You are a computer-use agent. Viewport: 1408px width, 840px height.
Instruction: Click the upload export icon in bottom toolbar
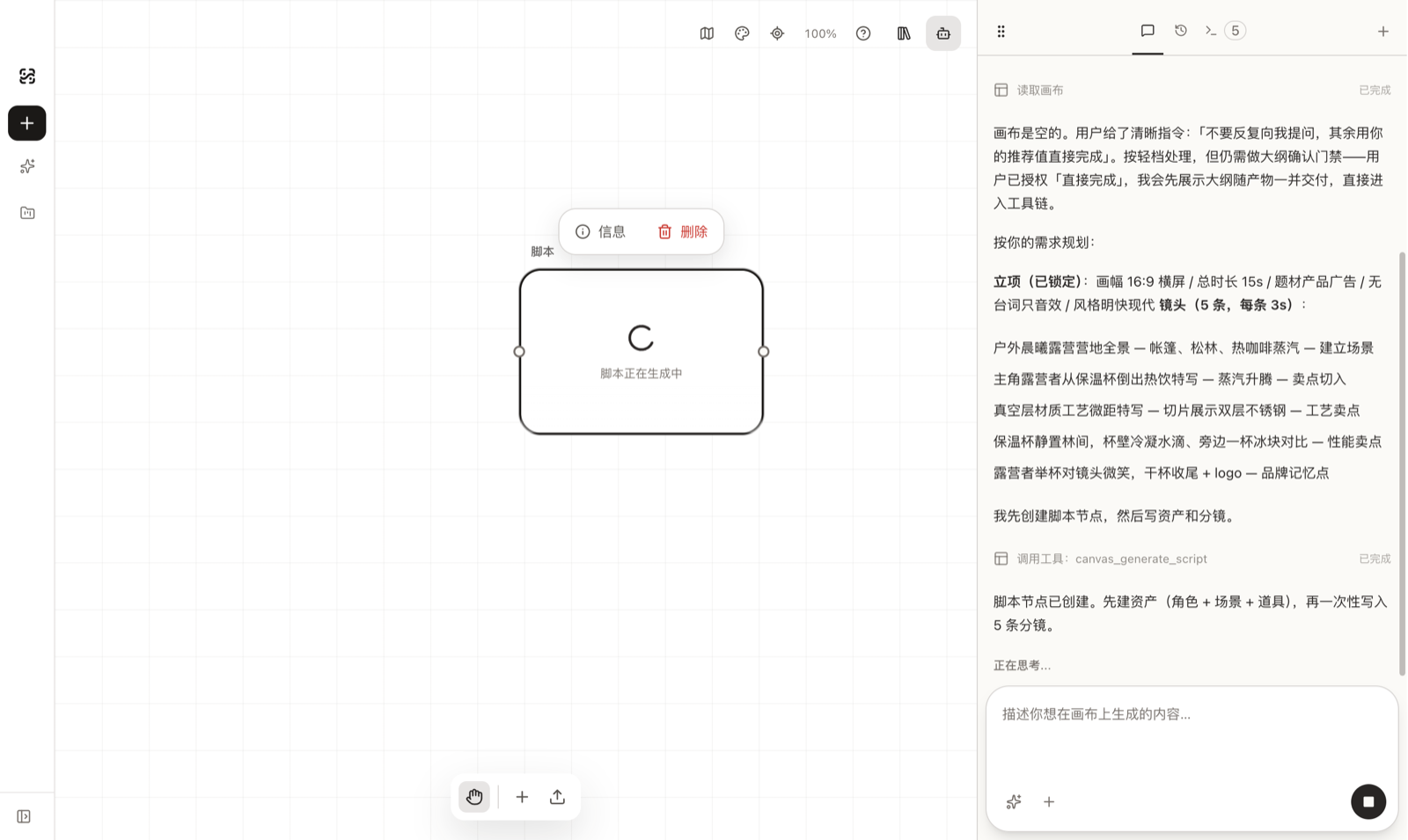click(557, 797)
